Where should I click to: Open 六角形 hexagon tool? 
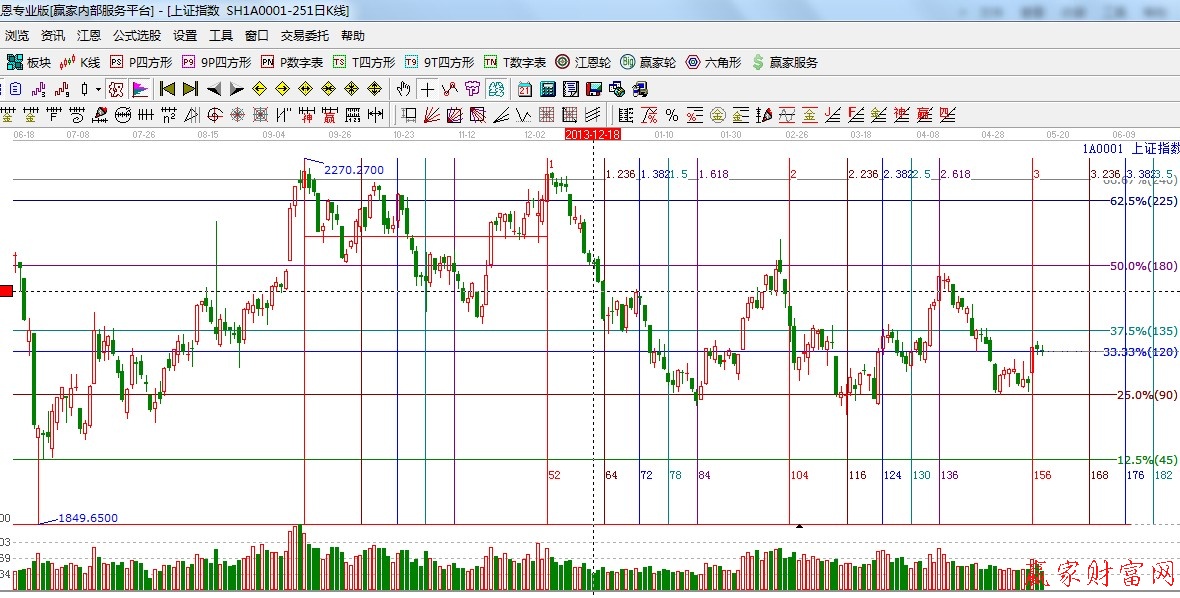click(712, 62)
